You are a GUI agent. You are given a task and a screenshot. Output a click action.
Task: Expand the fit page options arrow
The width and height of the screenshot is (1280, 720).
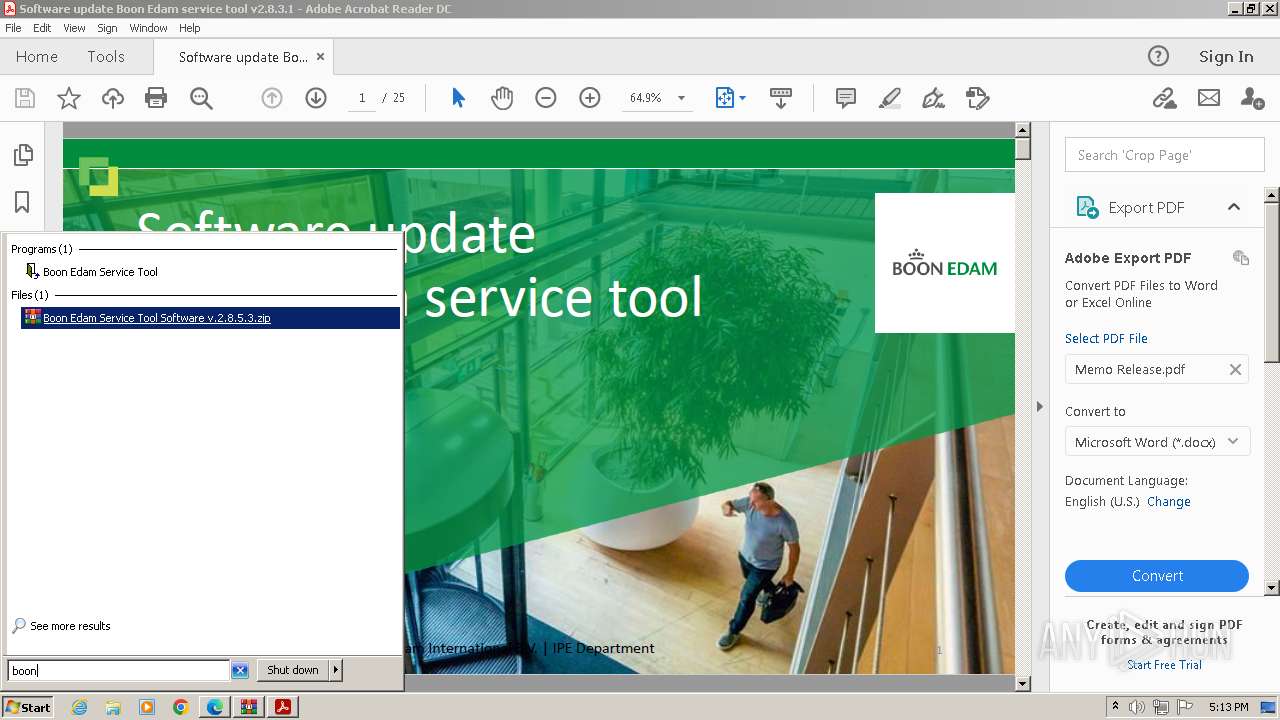[742, 98]
